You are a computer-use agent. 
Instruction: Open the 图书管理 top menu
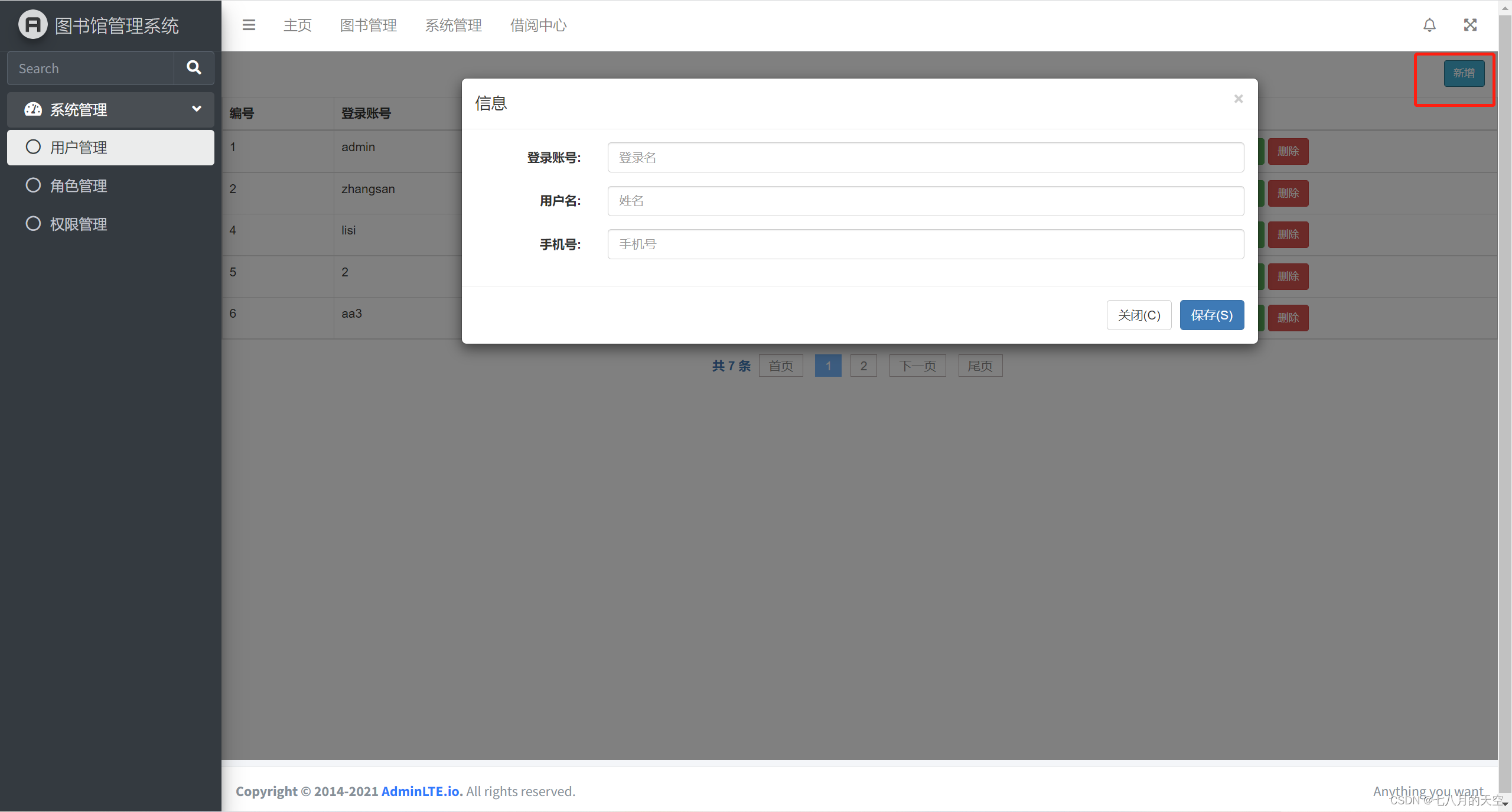(368, 25)
